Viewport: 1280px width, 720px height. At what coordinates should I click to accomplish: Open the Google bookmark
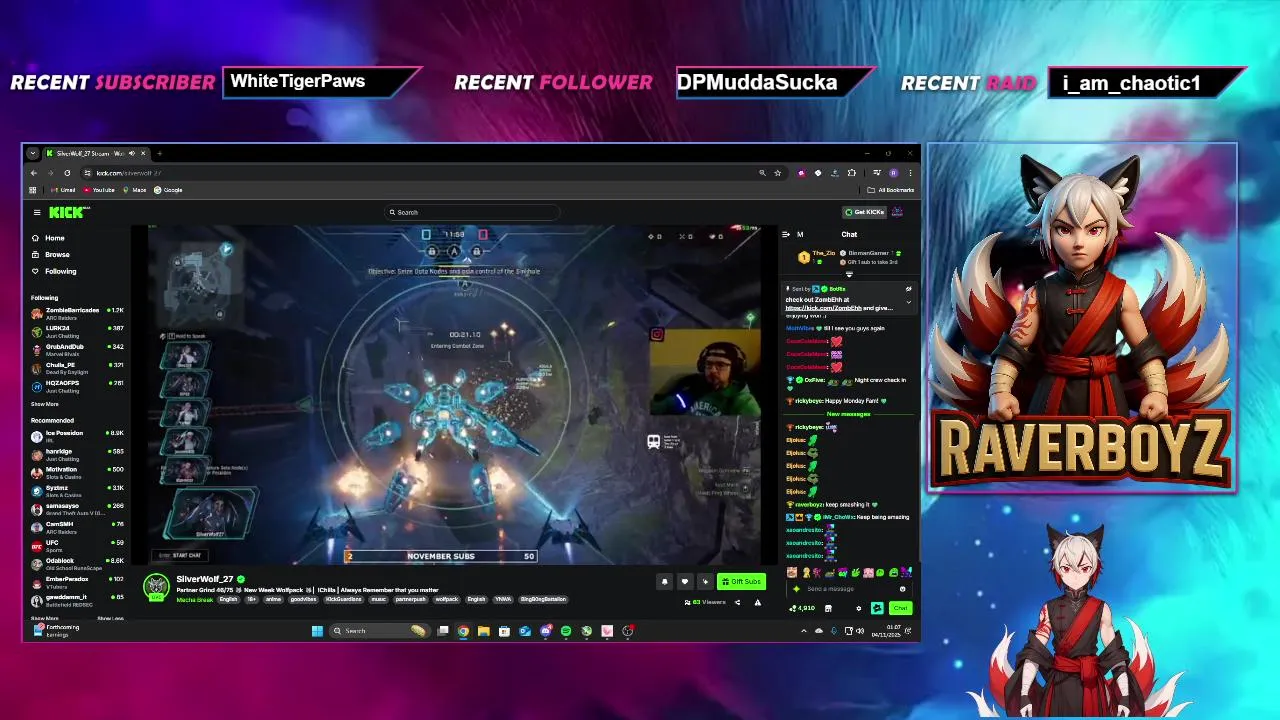[168, 190]
